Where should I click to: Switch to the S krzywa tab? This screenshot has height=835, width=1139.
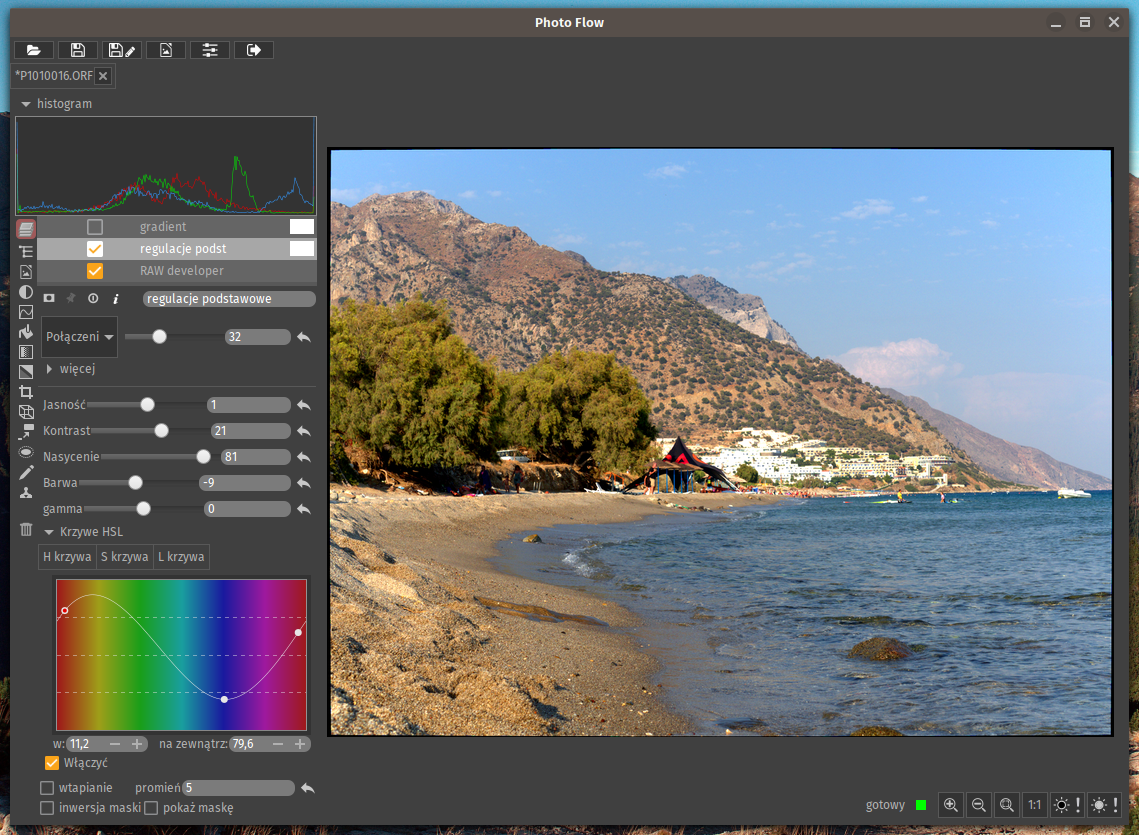pos(124,557)
